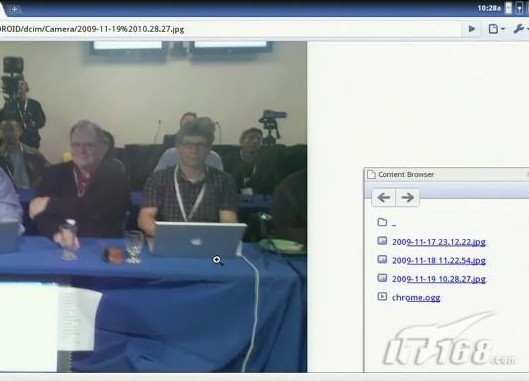Expand the page menu dropdown arrow
Viewport: 529px width, 381px height.
point(503,29)
